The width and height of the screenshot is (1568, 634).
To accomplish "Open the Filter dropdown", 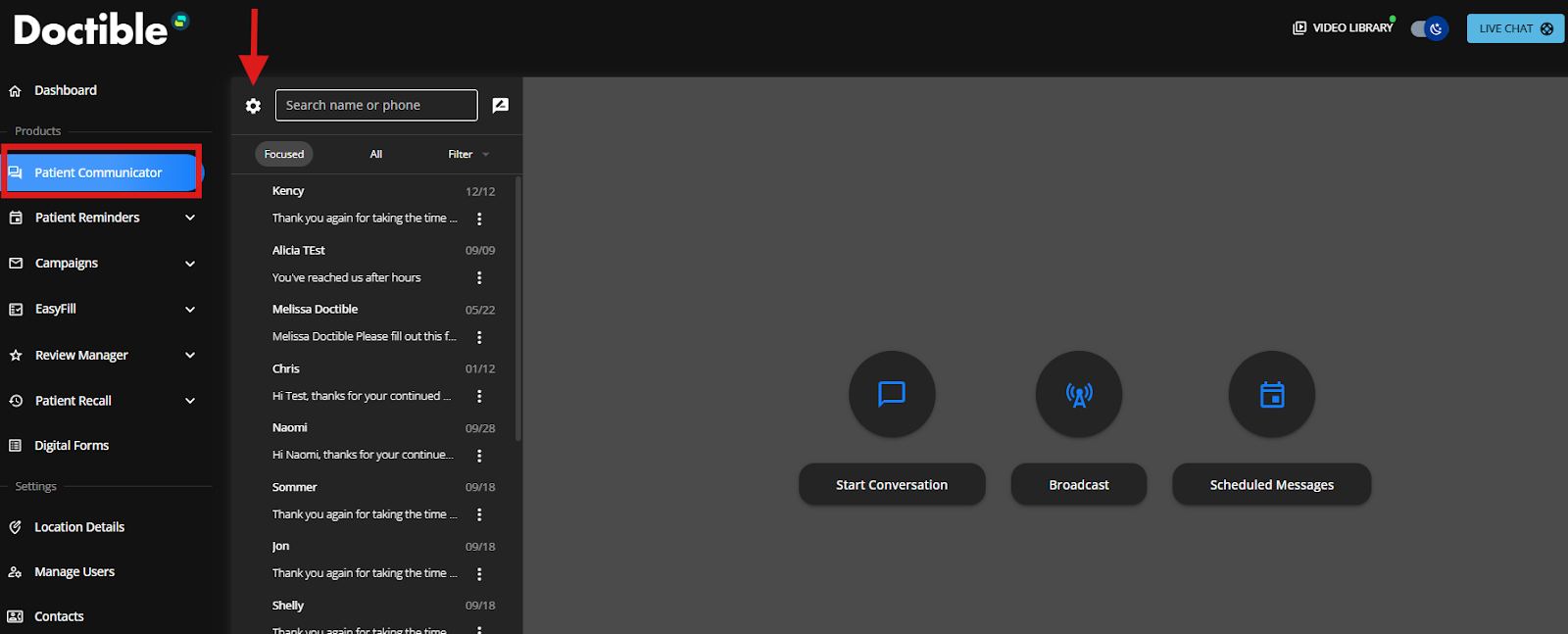I will click(x=468, y=155).
